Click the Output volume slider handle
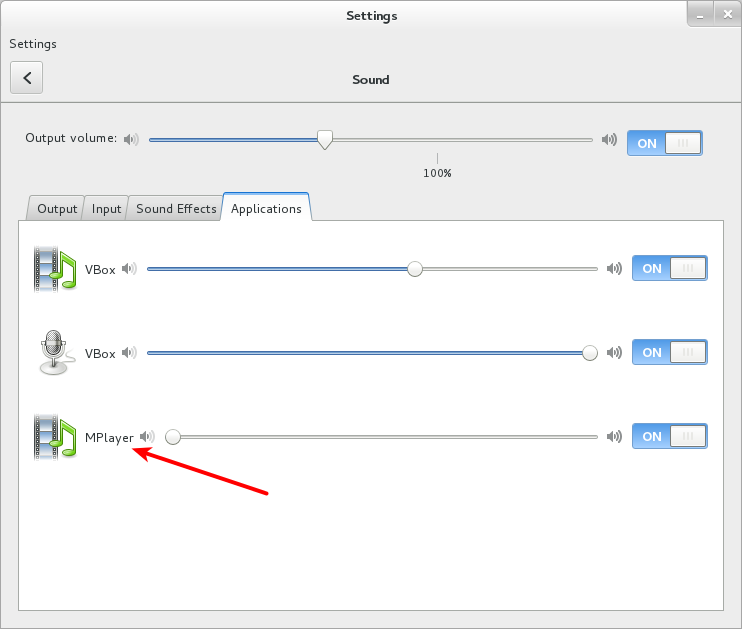Image resolution: width=742 pixels, height=629 pixels. coord(325,140)
